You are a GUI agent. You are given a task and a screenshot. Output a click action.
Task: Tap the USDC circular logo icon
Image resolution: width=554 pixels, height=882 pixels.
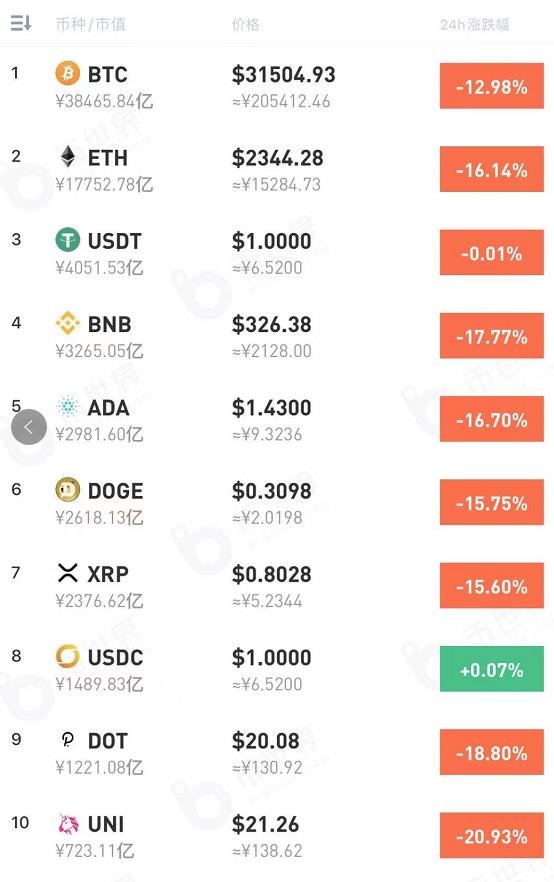click(67, 656)
